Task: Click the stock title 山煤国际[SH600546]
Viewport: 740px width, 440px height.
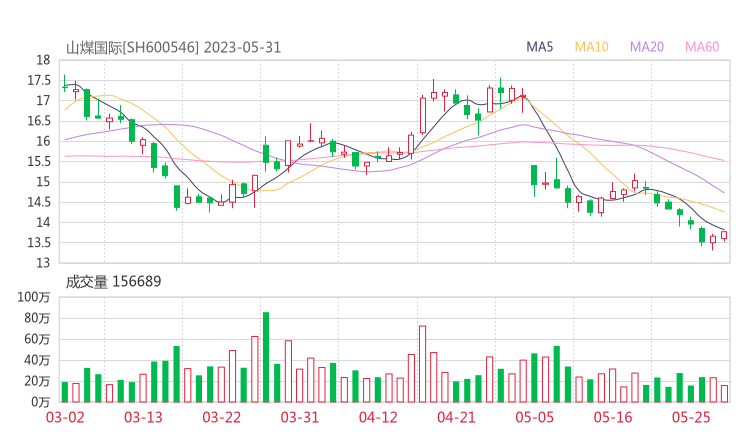Action: point(133,48)
